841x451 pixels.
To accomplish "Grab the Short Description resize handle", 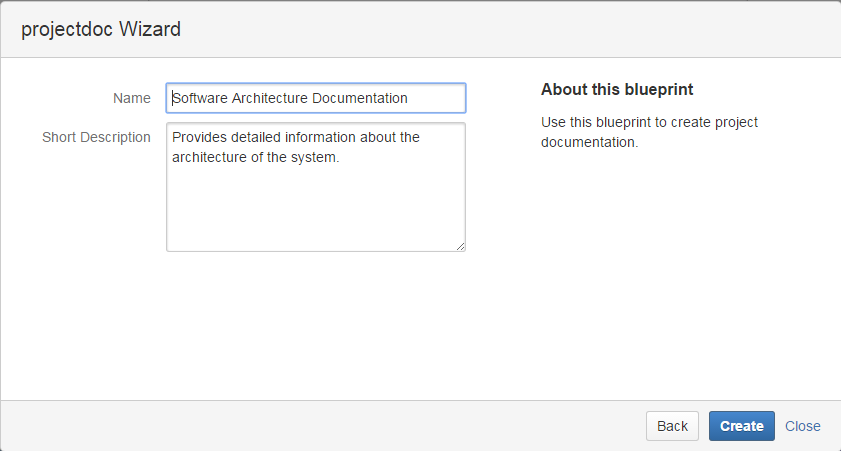I will pos(460,246).
